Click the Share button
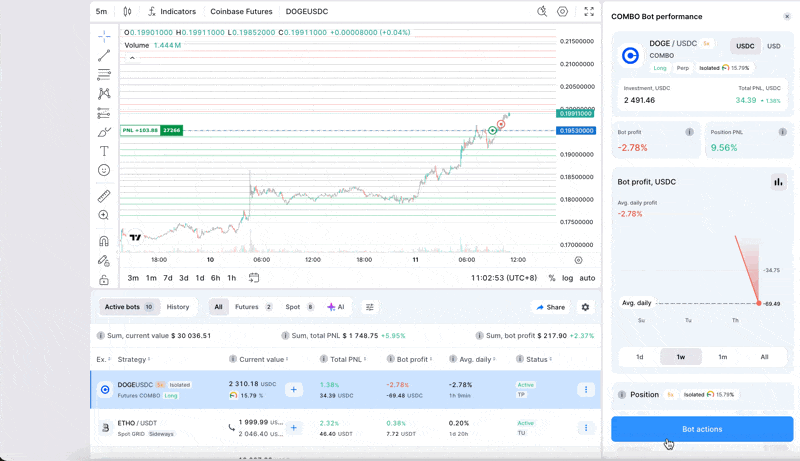800x461 pixels. (550, 307)
